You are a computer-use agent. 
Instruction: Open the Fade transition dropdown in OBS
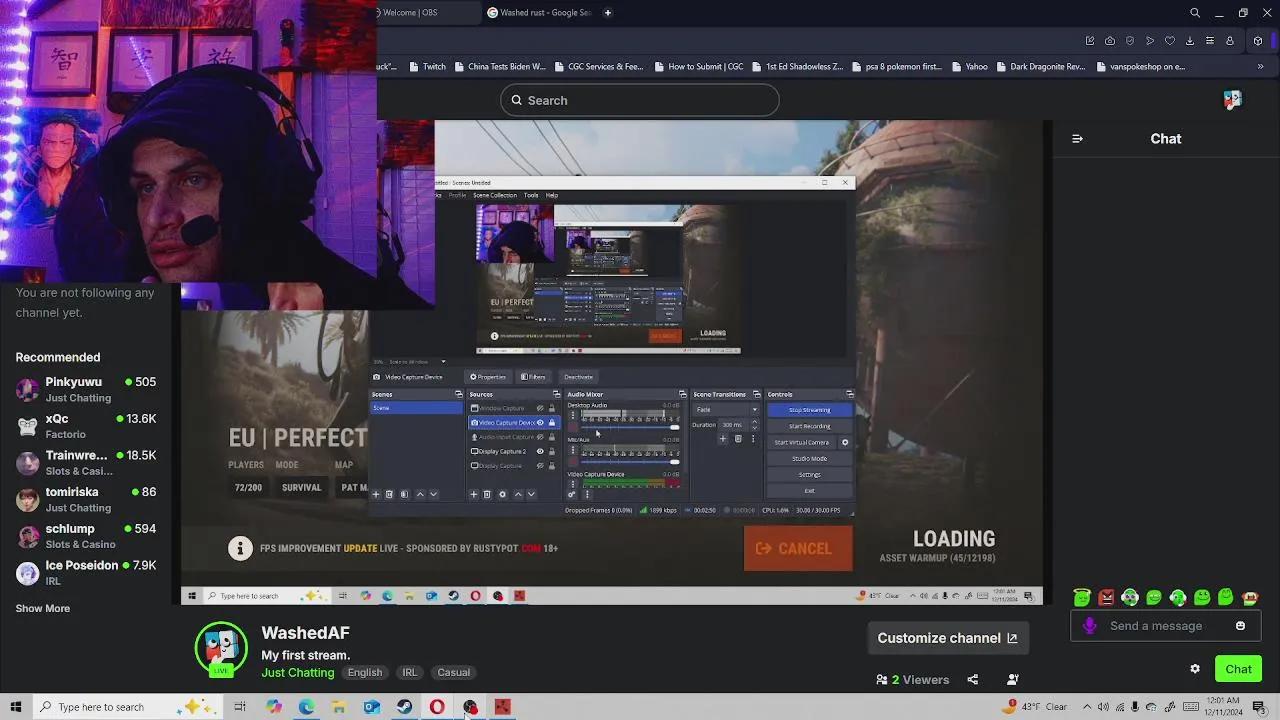point(727,409)
